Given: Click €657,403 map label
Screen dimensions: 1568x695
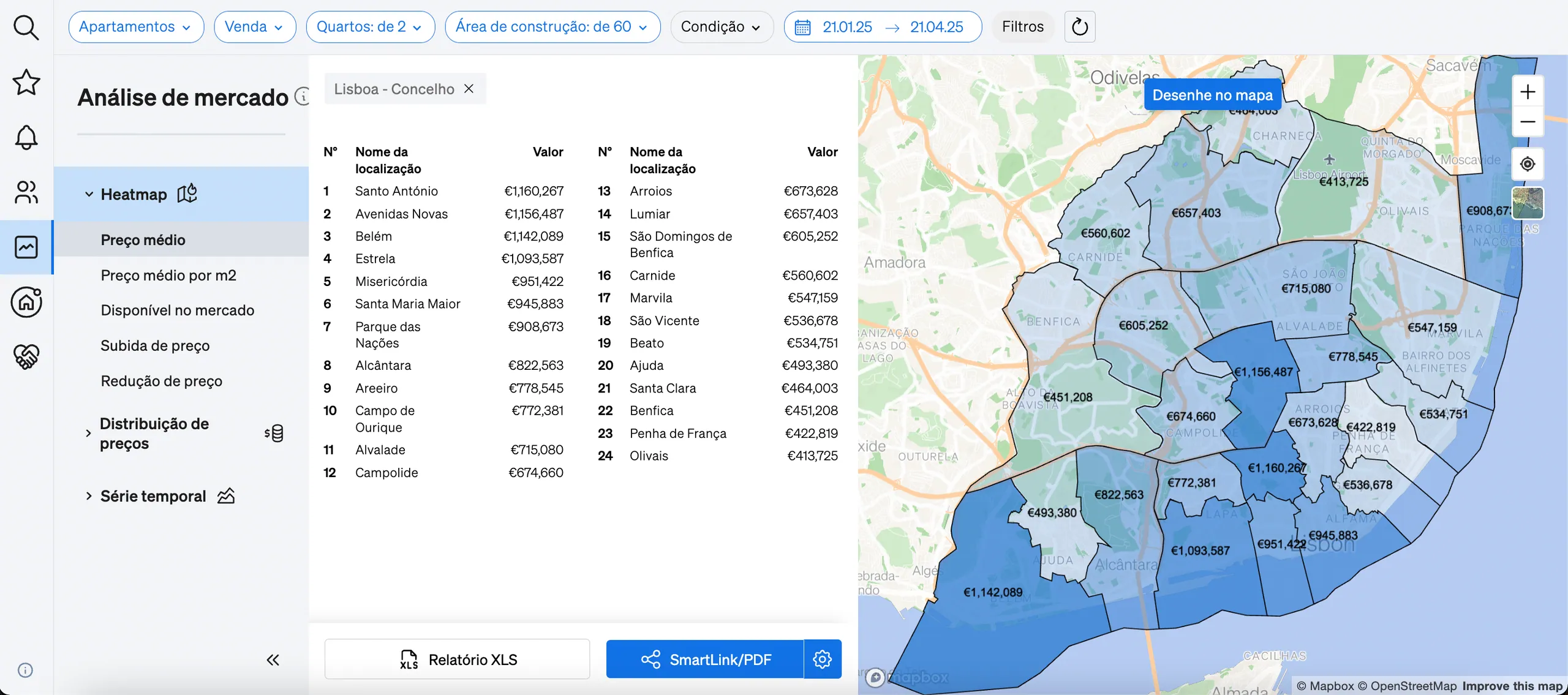Looking at the screenshot, I should [x=1196, y=212].
